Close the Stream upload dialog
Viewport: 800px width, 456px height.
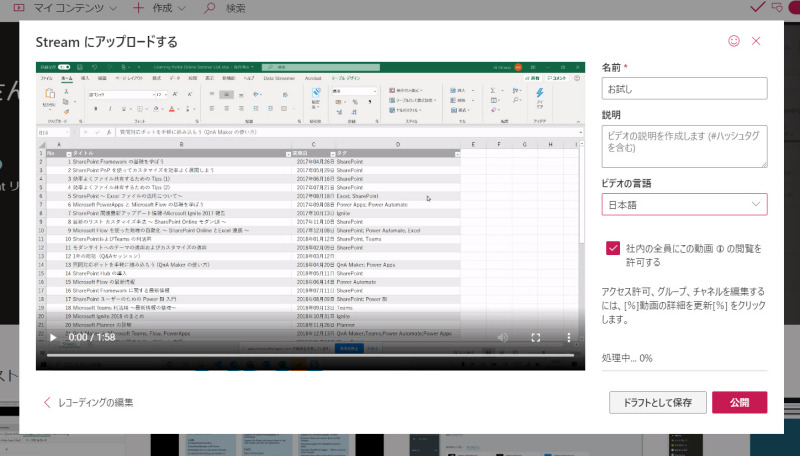click(756, 41)
